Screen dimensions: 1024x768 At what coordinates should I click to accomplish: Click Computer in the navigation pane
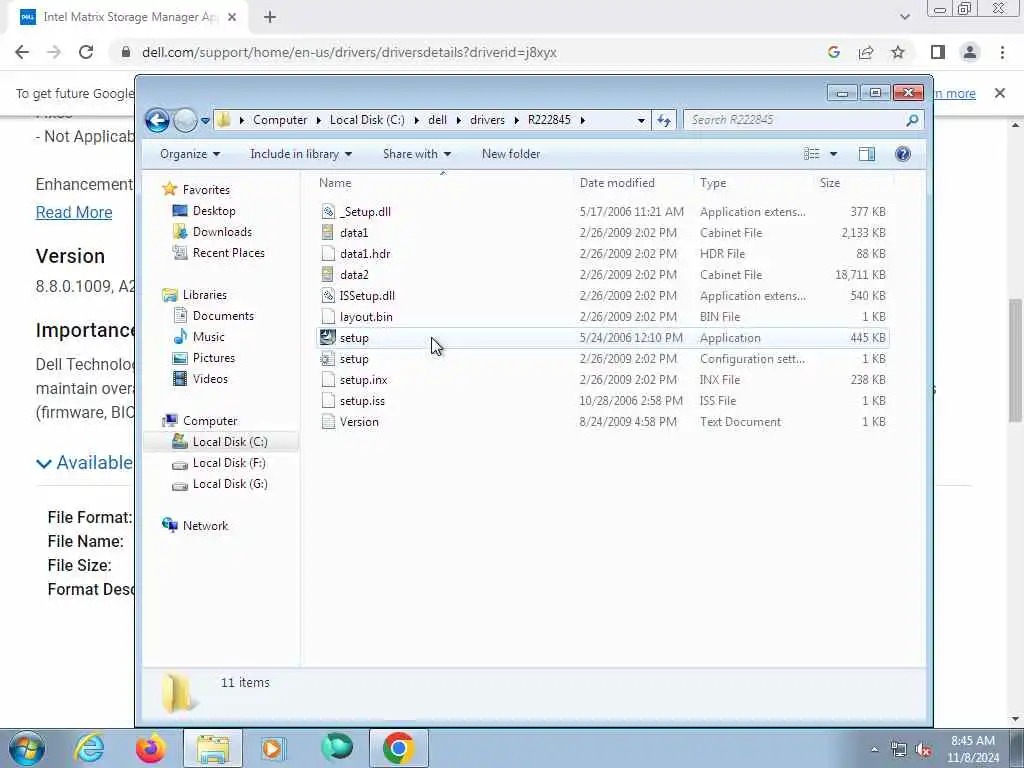pos(210,421)
